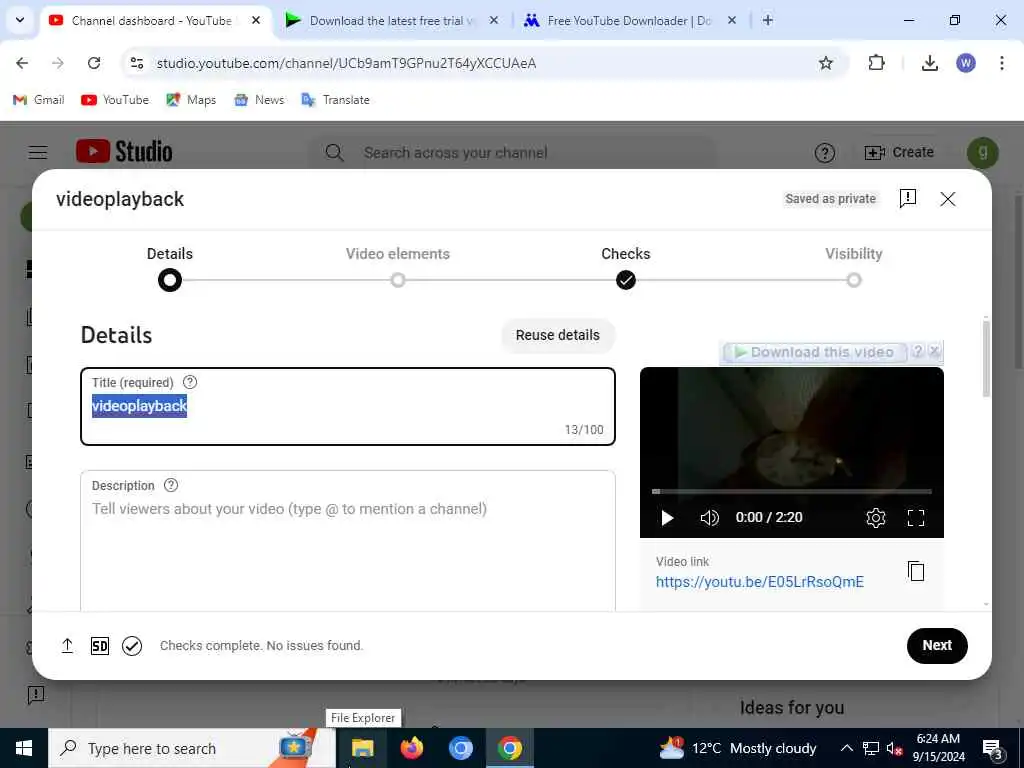Click the Create button
1024x768 pixels.
tap(899, 152)
